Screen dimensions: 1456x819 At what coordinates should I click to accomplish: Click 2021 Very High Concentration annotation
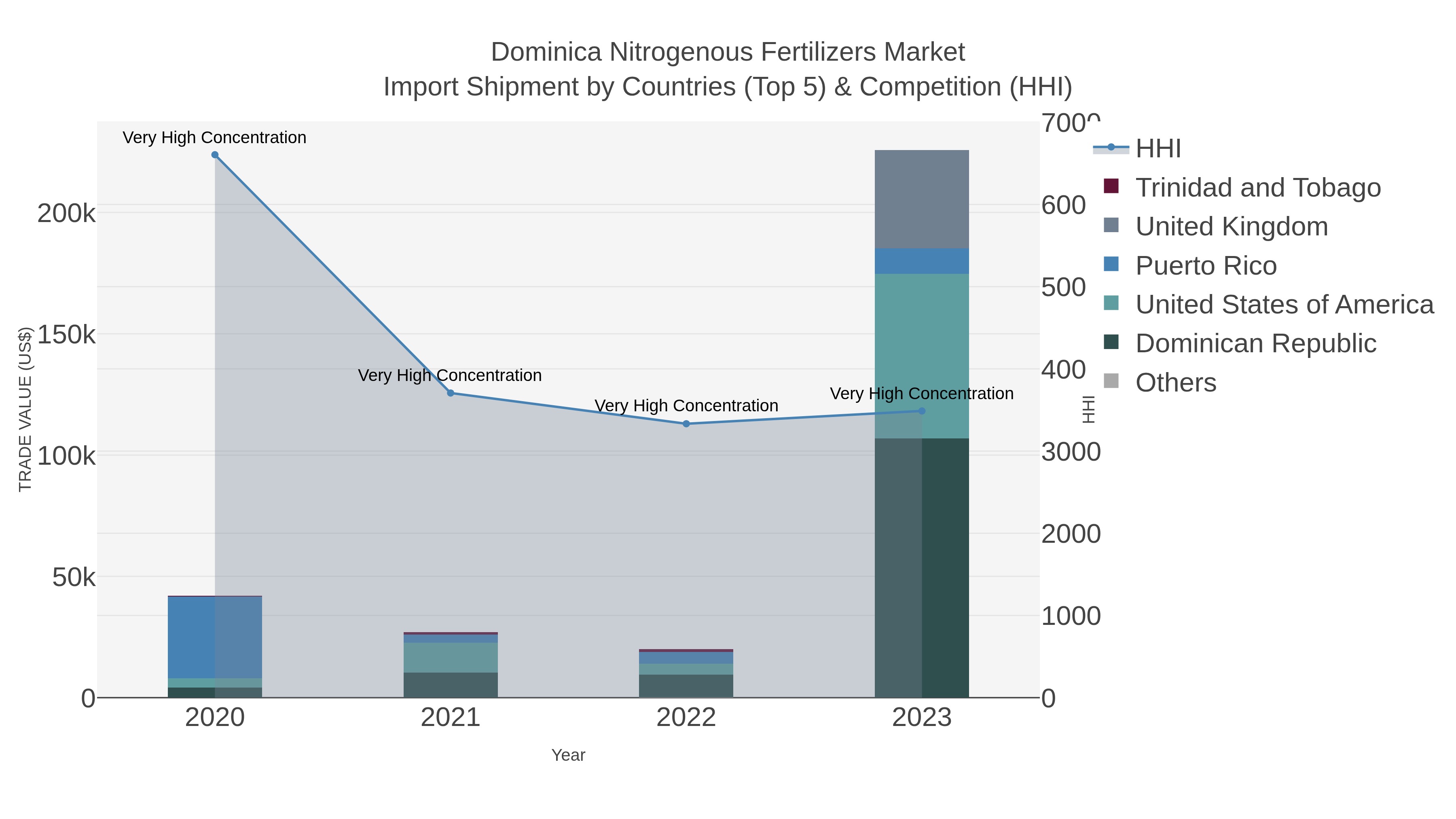(x=450, y=375)
